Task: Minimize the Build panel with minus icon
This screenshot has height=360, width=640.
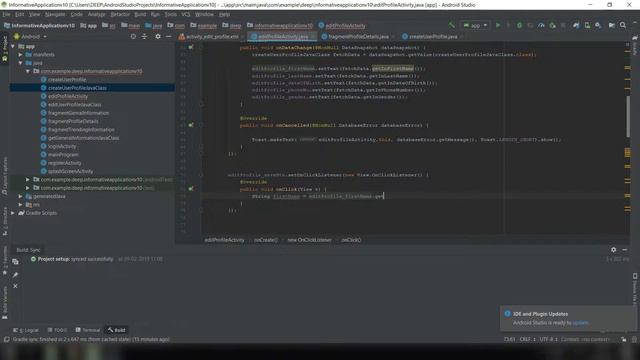Action: (624, 249)
